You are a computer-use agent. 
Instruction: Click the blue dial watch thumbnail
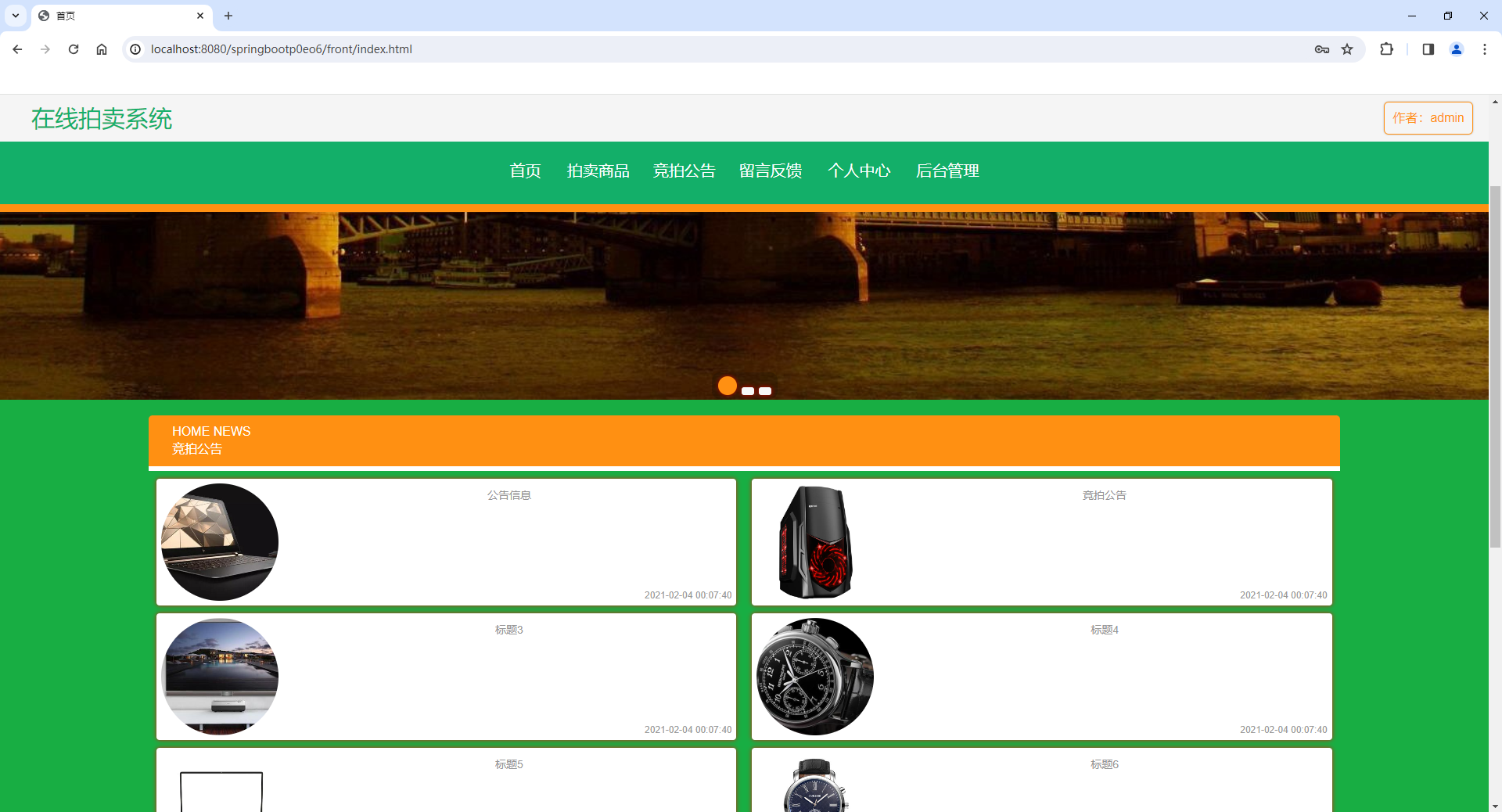[815, 785]
